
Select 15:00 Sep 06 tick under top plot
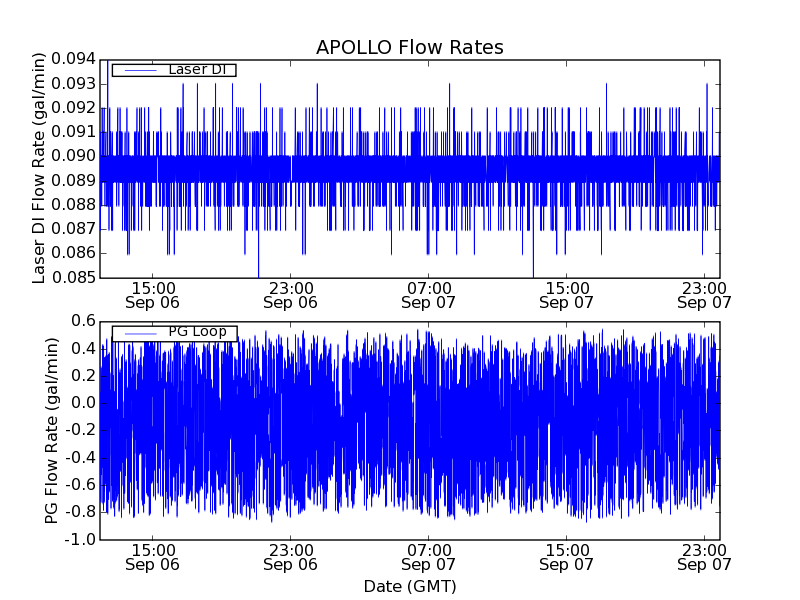click(152, 294)
